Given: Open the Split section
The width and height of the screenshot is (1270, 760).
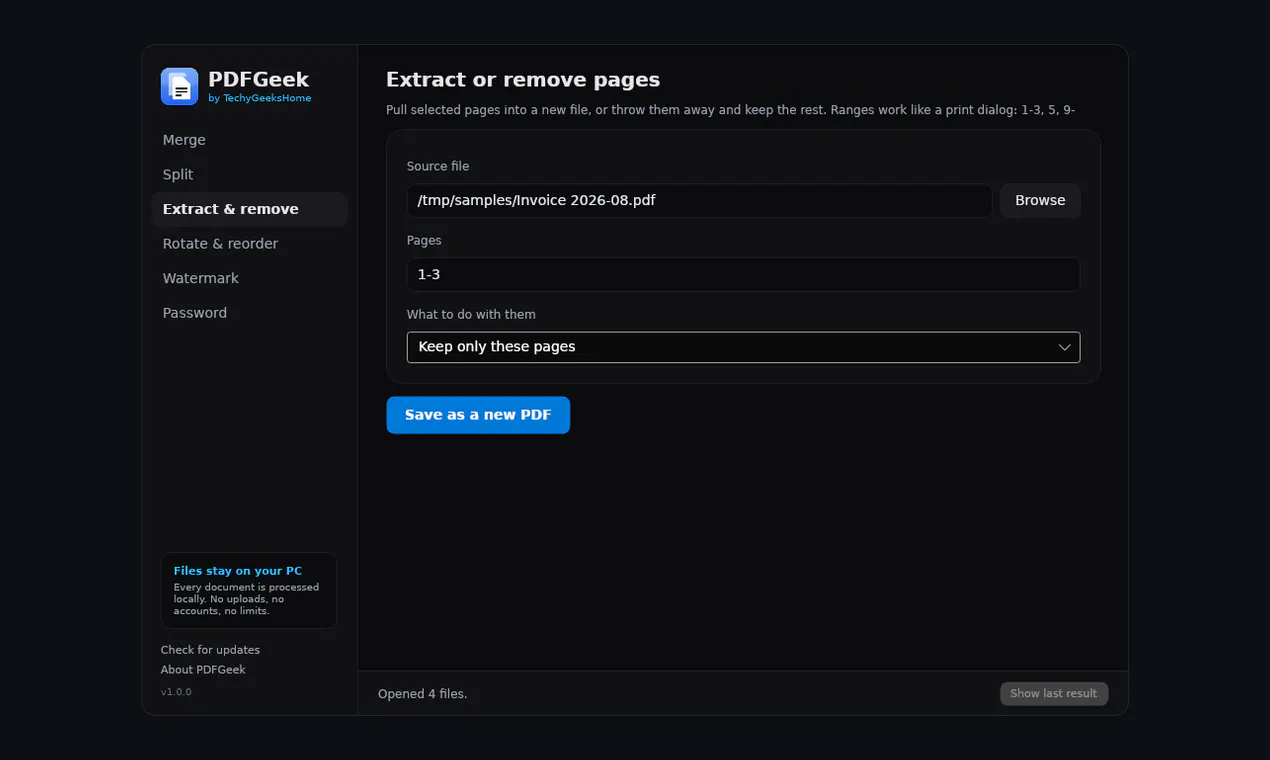Looking at the screenshot, I should coord(249,174).
